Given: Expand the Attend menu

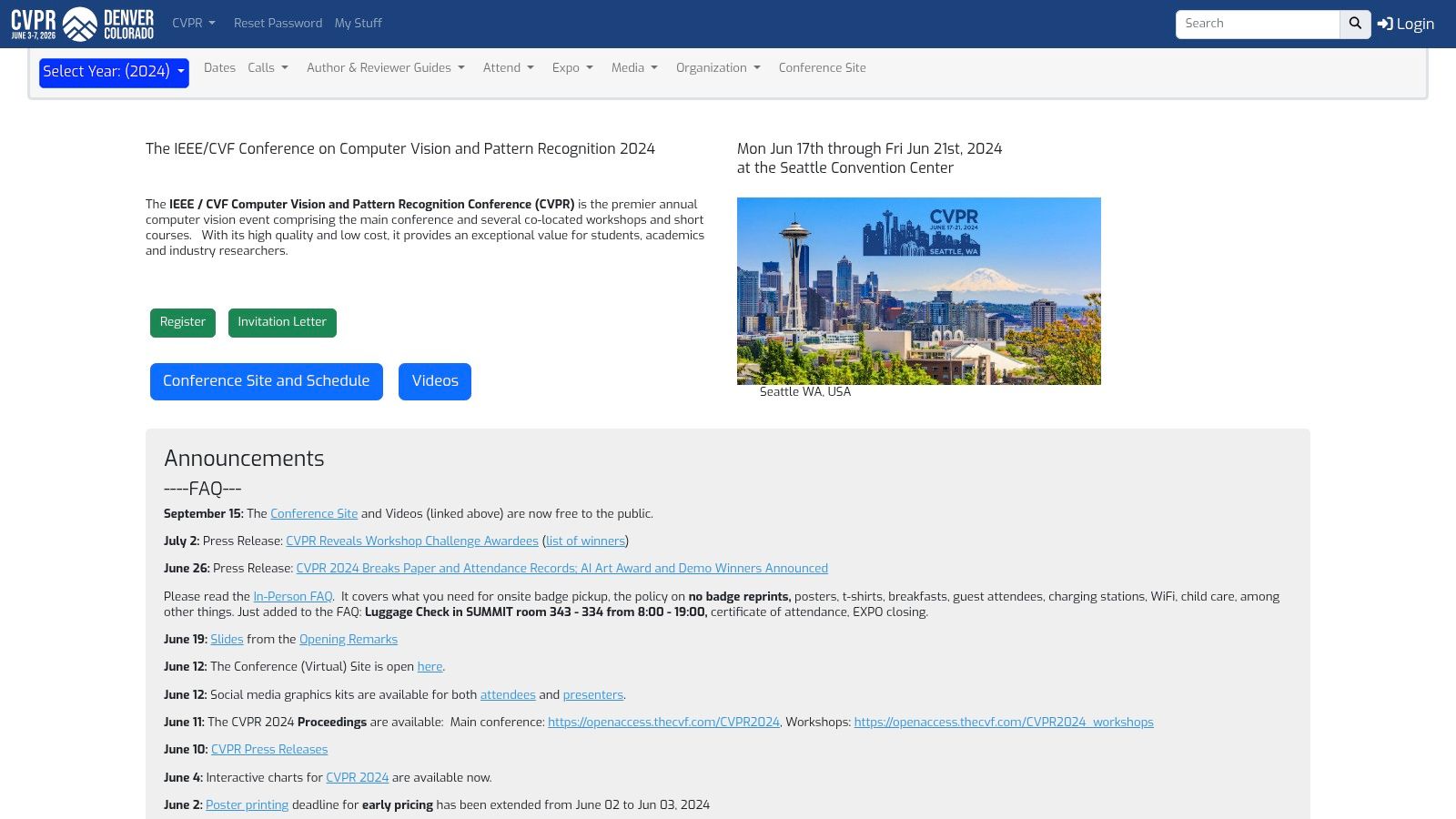Looking at the screenshot, I should (508, 68).
